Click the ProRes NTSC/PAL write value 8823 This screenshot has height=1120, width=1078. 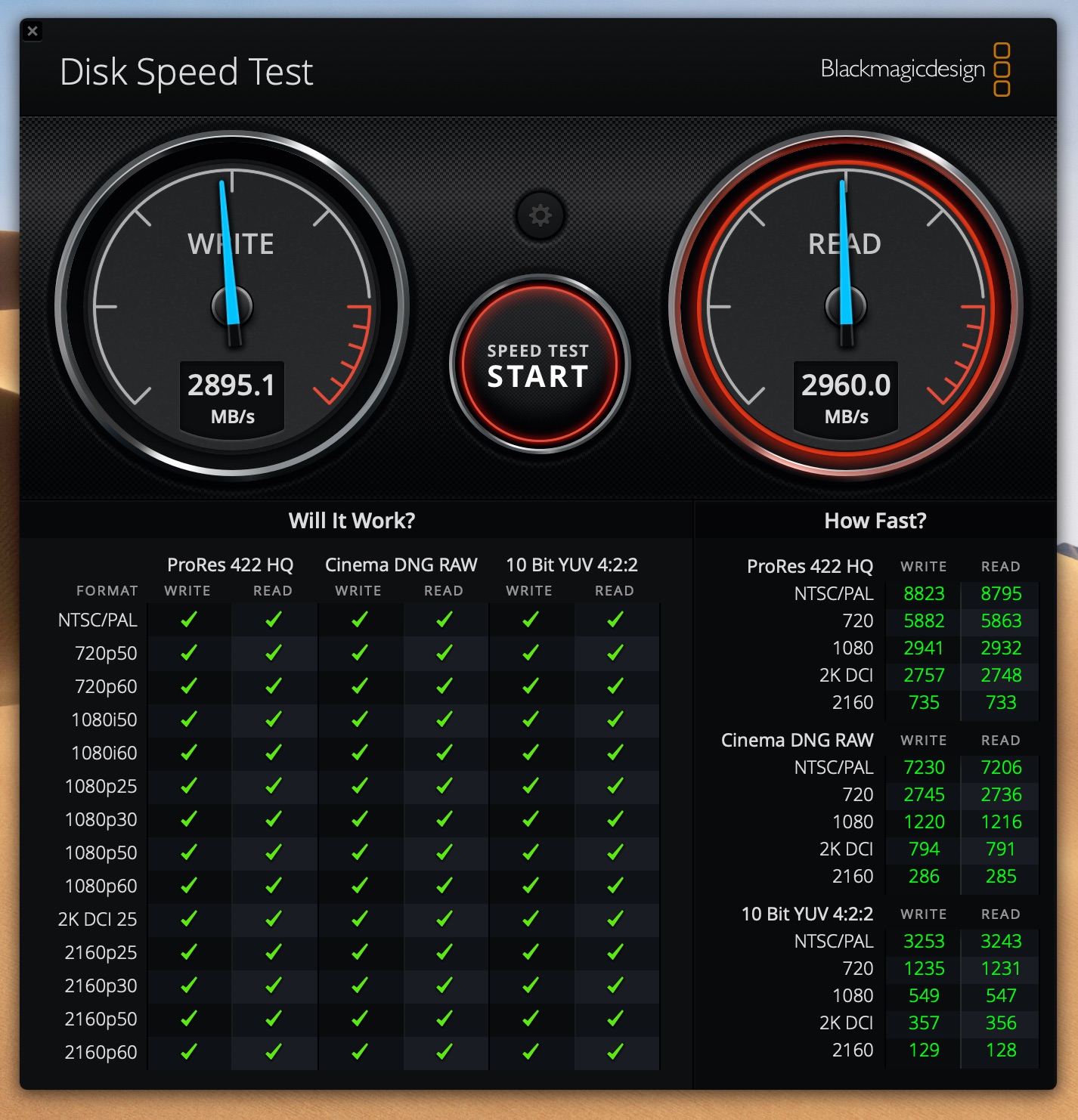click(x=923, y=594)
